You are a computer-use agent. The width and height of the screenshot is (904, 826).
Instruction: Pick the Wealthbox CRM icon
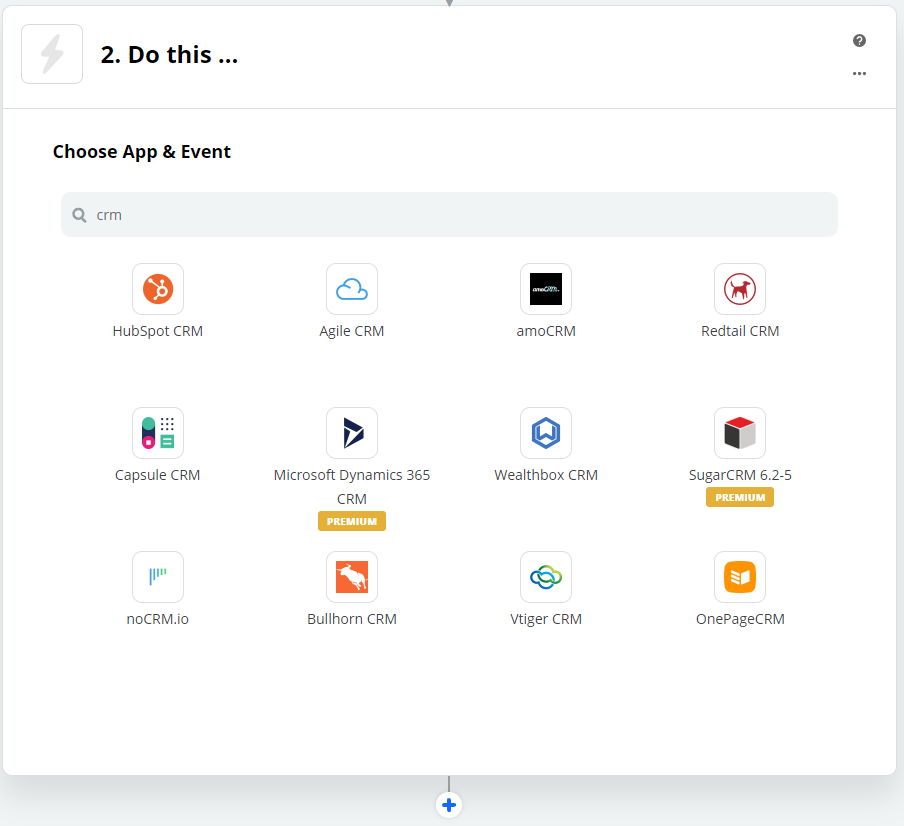click(545, 433)
